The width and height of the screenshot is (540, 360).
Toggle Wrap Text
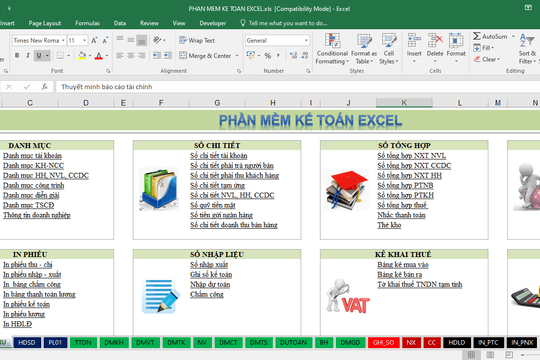tap(197, 40)
